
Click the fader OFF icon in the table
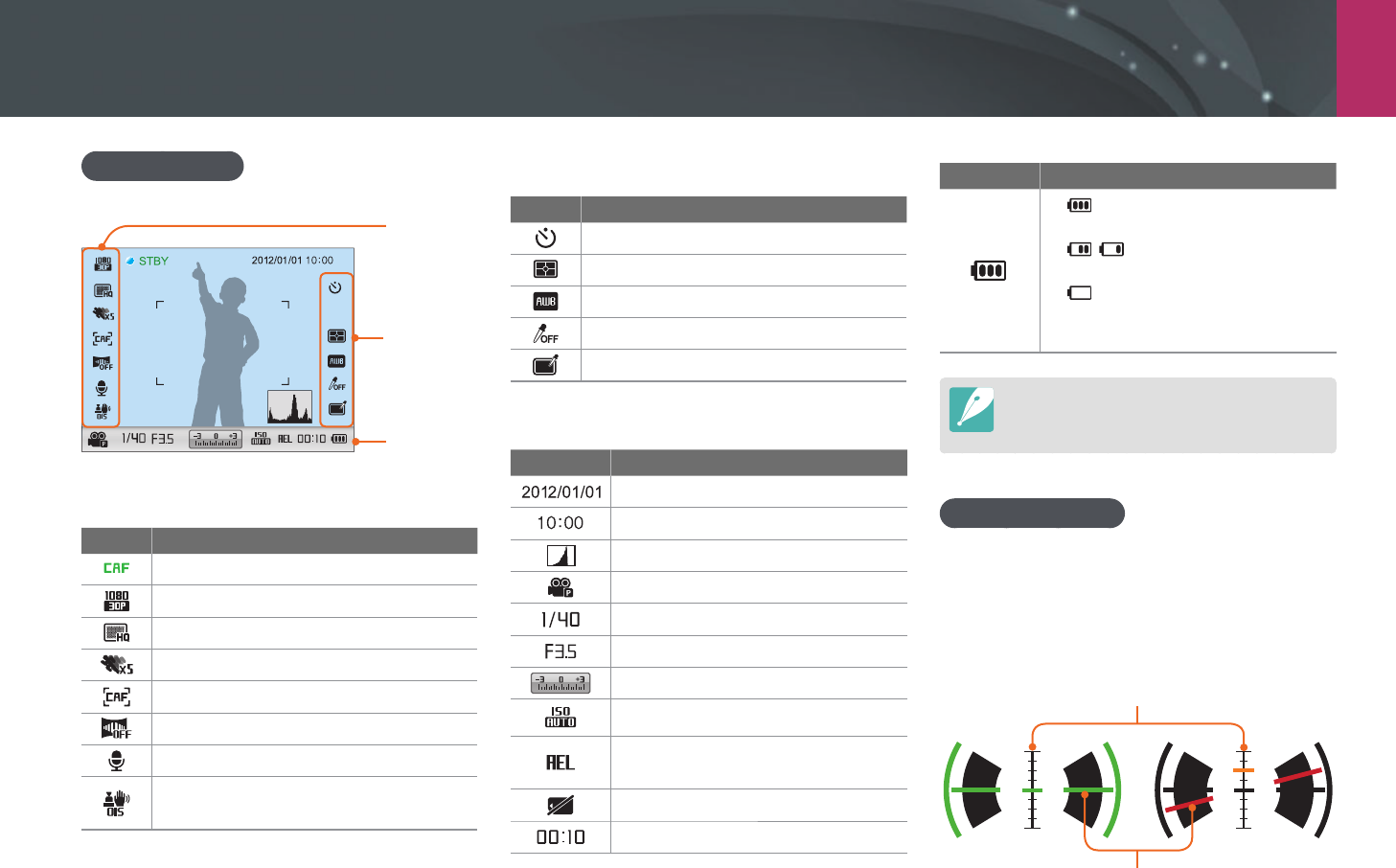coord(116,729)
